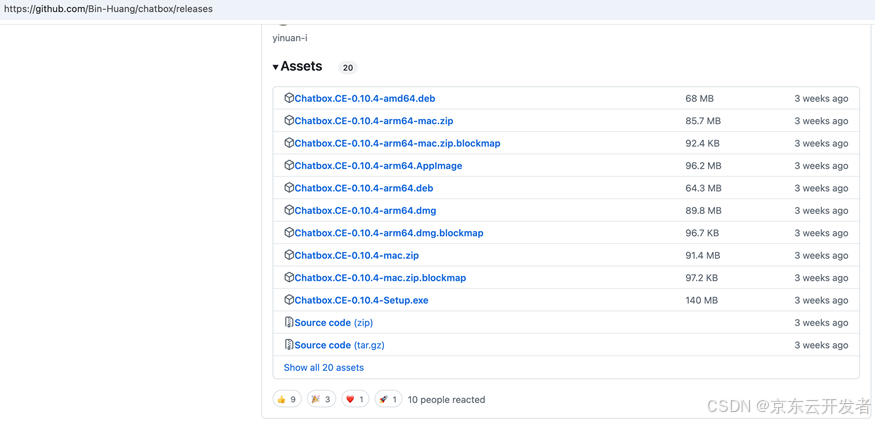Click the package icon beside Setup.exe asset
Screen dimensions: 875x421
289,300
